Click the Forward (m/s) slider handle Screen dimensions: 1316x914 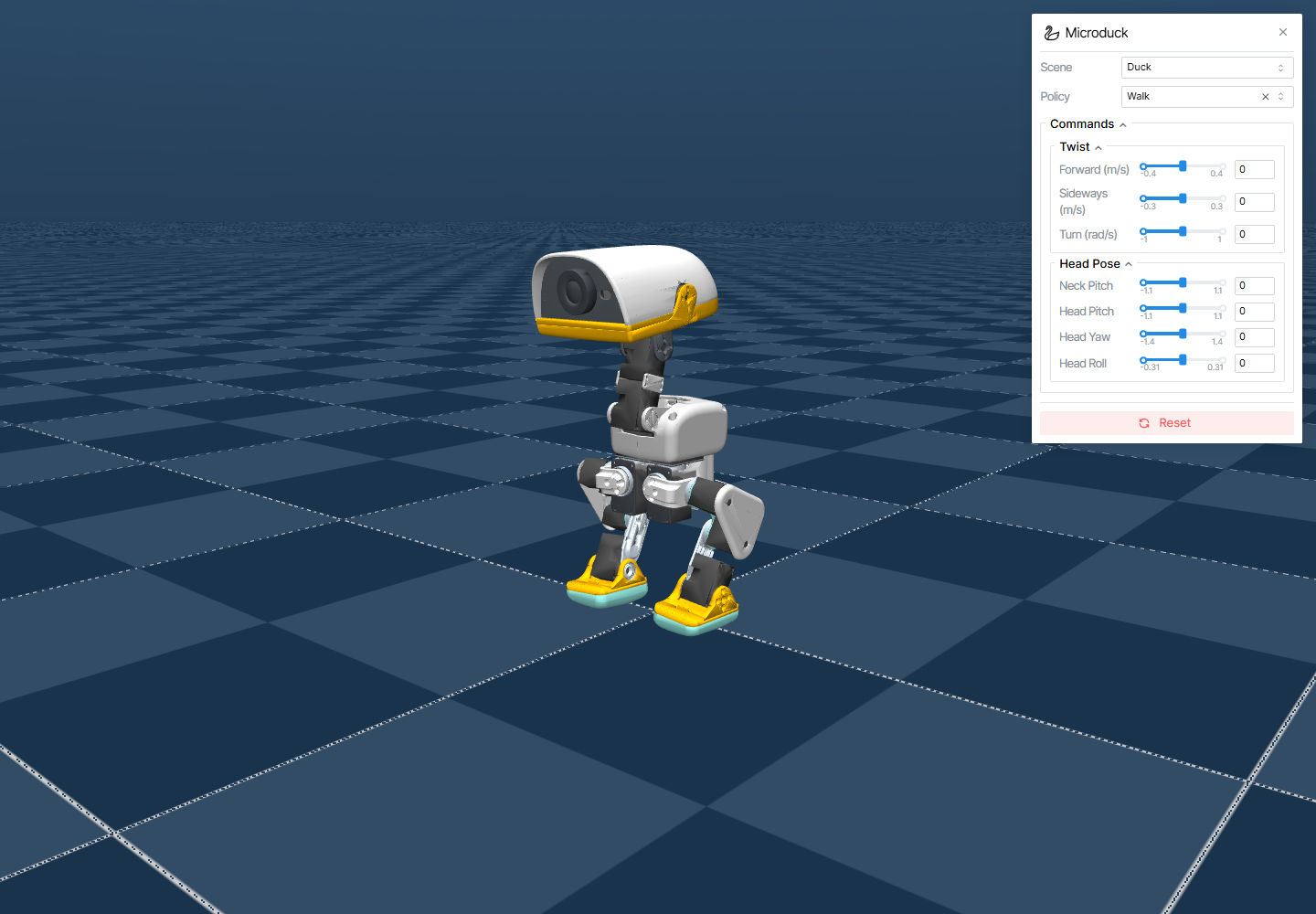pyautogui.click(x=1183, y=166)
